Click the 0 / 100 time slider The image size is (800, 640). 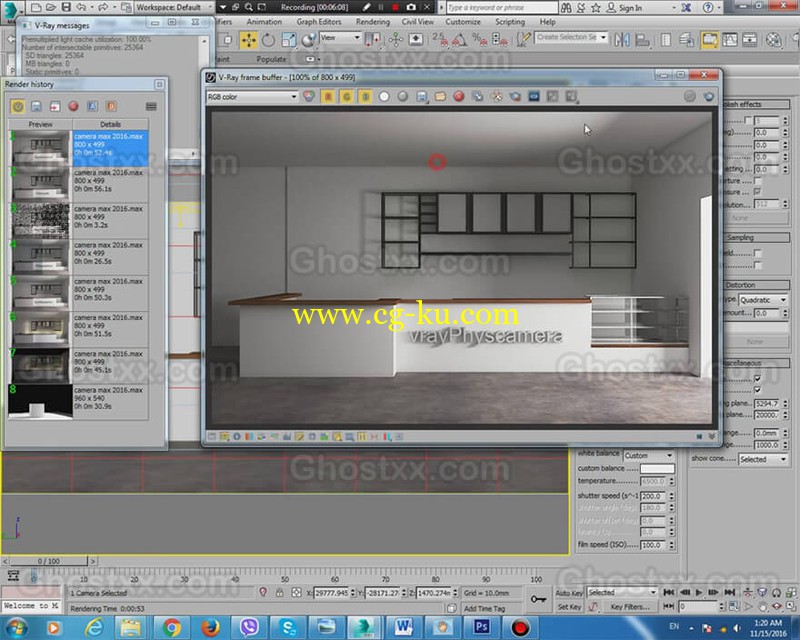pos(48,561)
